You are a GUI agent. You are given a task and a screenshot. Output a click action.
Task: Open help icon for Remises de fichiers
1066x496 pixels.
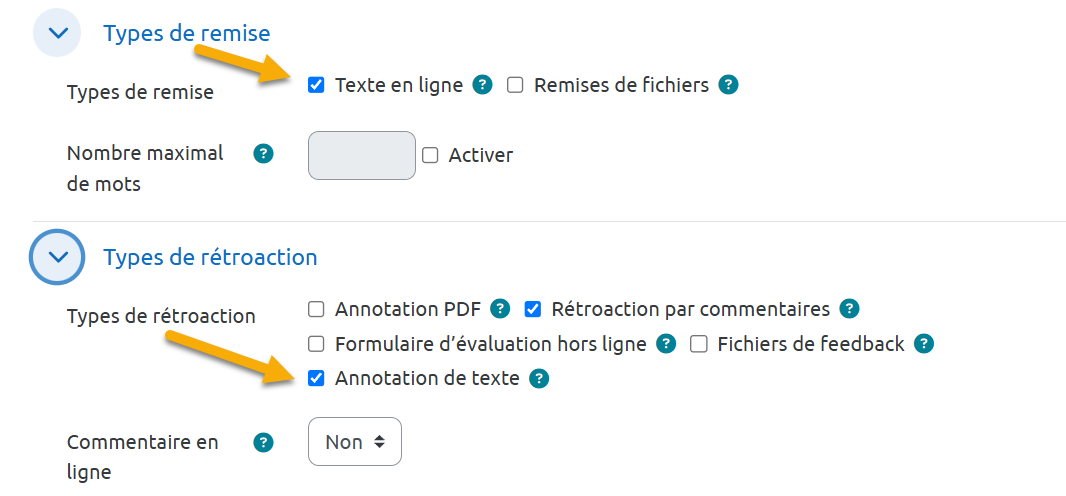coord(729,85)
